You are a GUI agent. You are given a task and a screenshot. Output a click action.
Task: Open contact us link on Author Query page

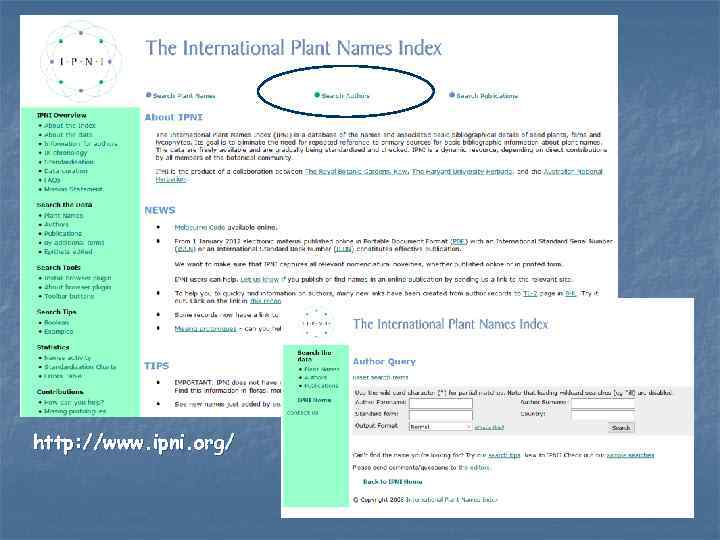[x=302, y=412]
